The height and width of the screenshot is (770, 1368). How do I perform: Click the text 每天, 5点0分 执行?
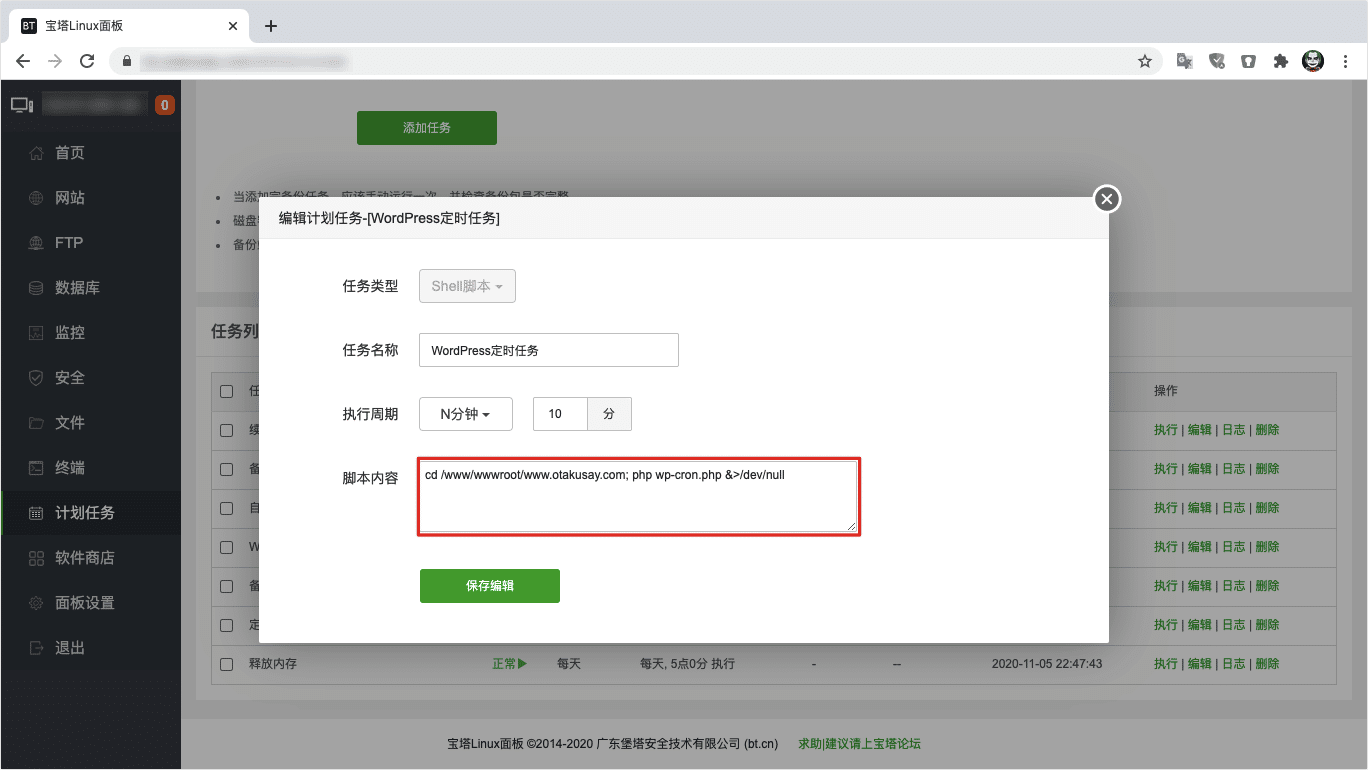coord(687,664)
